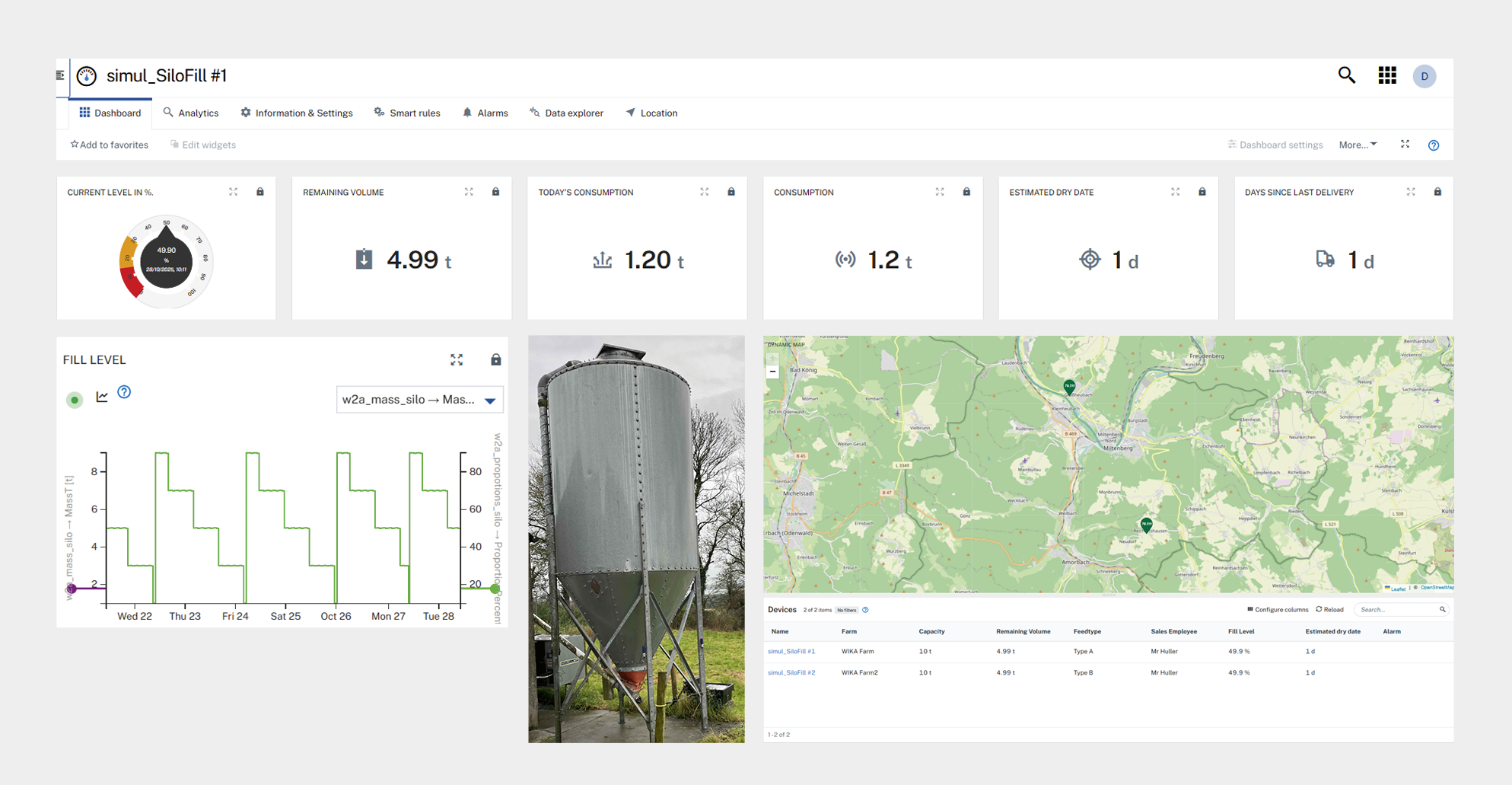
Task: Open the blue help icon in dashboard toolbar
Action: [1434, 145]
